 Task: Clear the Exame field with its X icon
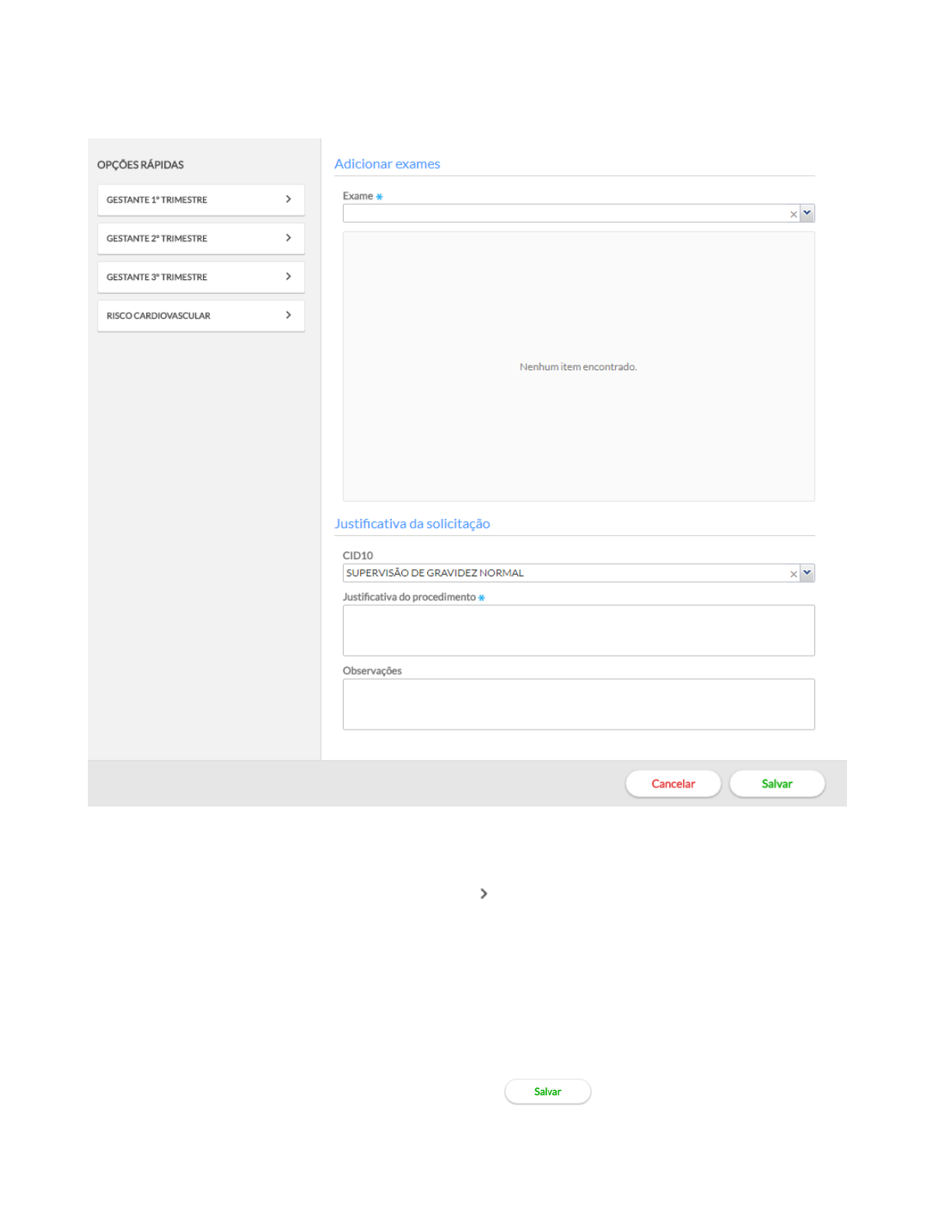(793, 214)
